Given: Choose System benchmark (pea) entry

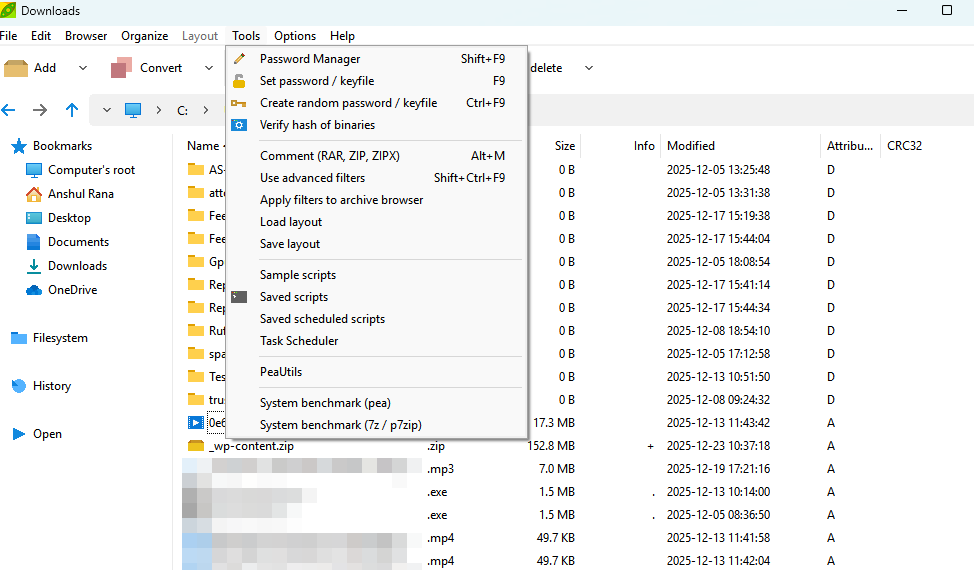Looking at the screenshot, I should [x=325, y=403].
